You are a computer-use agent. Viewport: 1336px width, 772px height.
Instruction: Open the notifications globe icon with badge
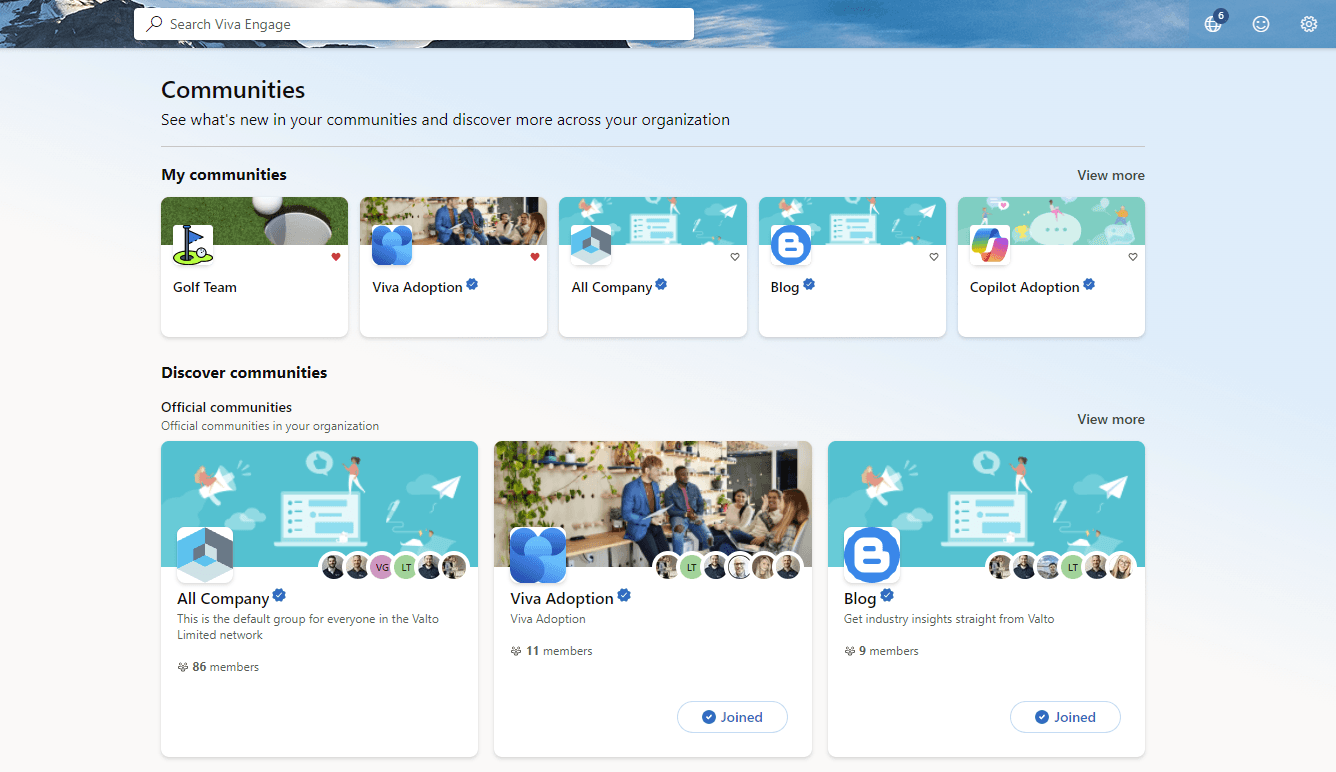(1213, 24)
